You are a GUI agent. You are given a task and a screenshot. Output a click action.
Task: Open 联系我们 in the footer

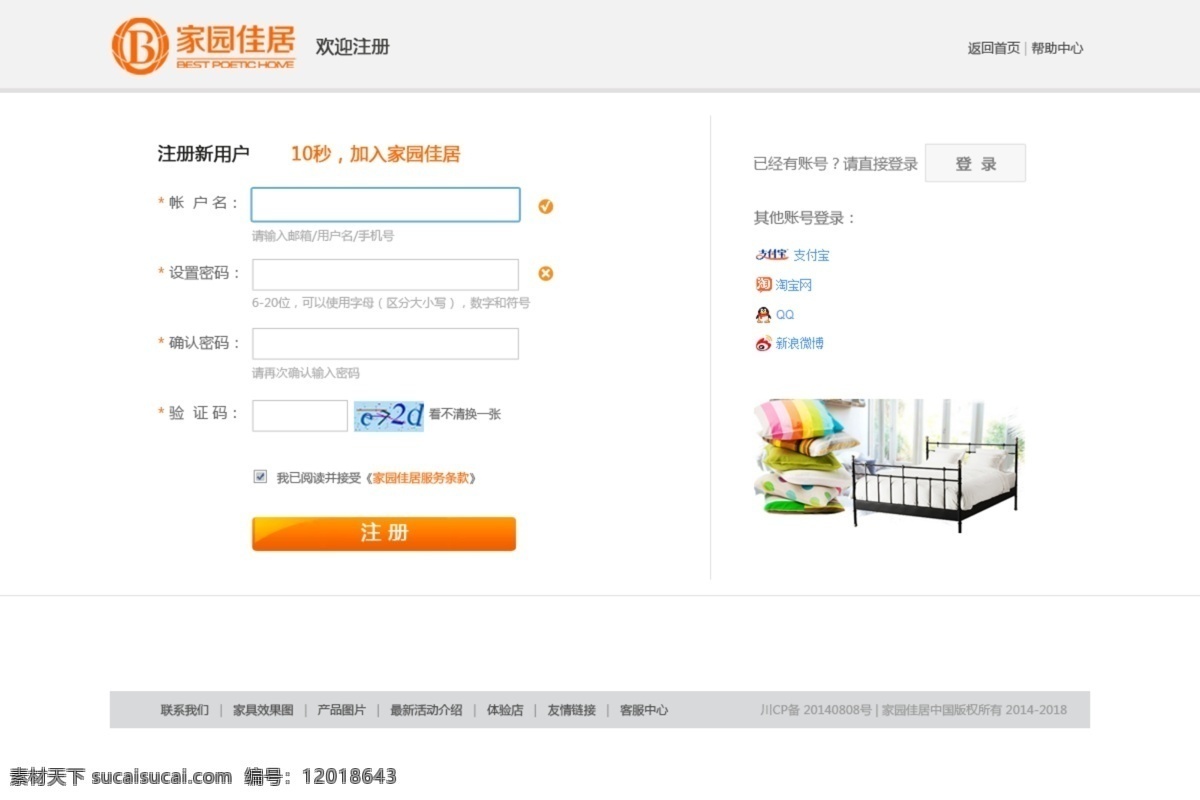click(185, 710)
